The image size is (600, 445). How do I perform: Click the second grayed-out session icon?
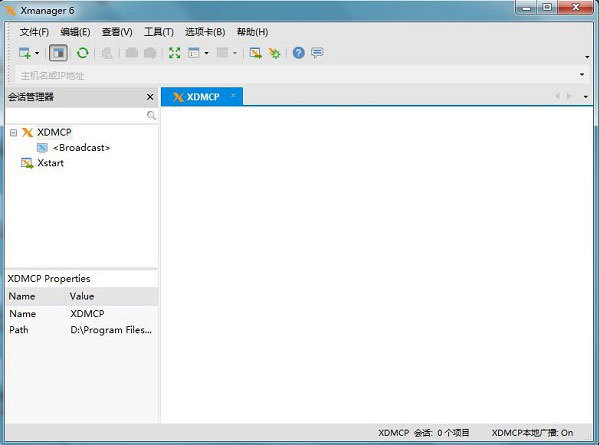[150, 53]
